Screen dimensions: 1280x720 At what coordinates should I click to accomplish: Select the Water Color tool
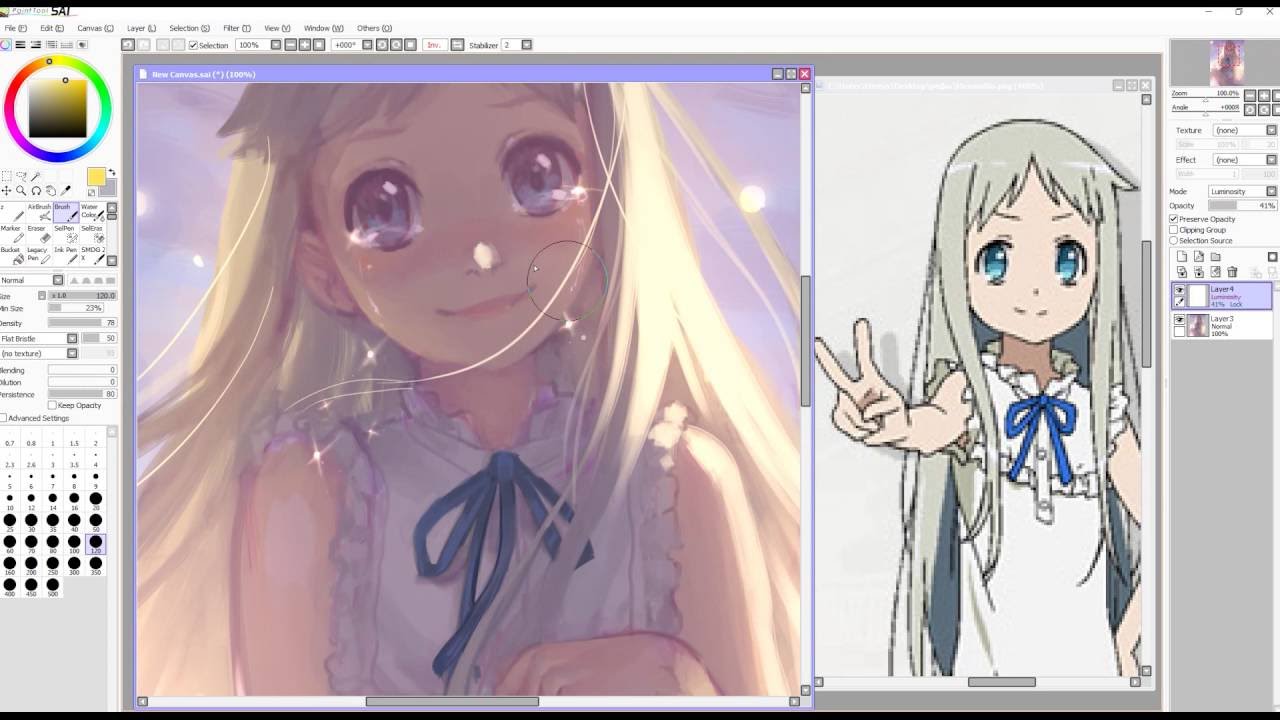(x=92, y=212)
